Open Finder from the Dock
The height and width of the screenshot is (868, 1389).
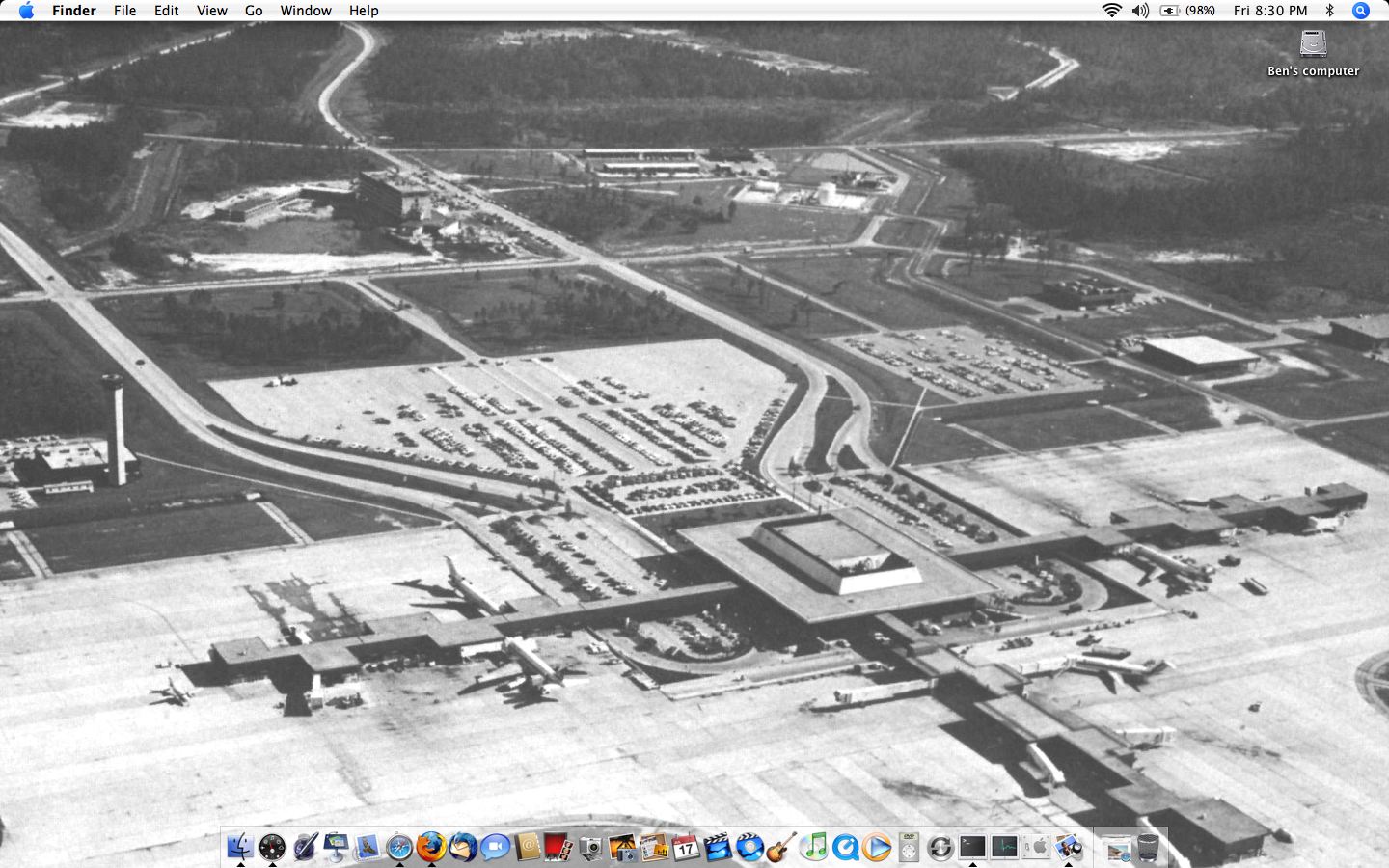click(x=240, y=847)
